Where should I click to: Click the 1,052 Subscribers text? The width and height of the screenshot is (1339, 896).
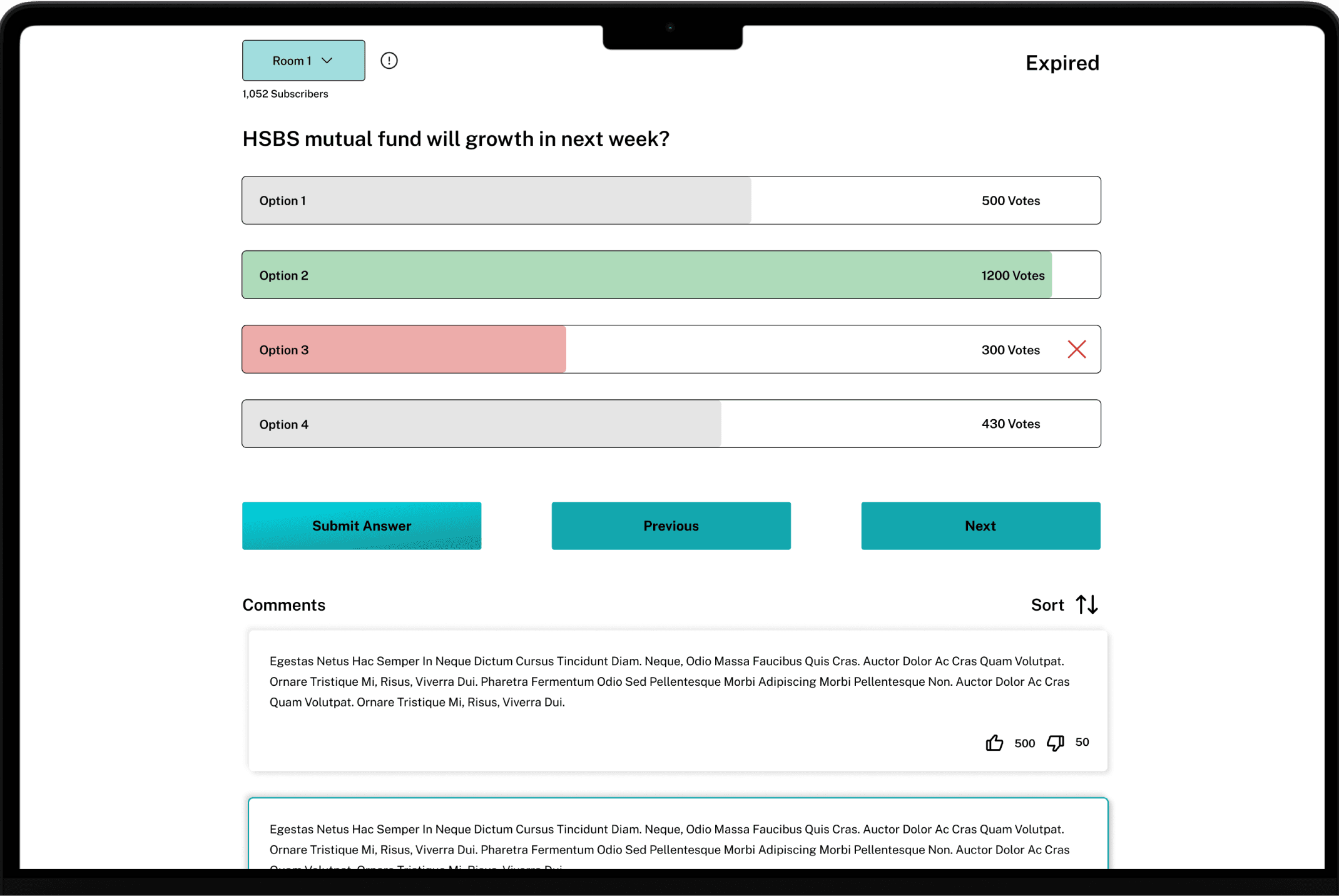pyautogui.click(x=285, y=94)
